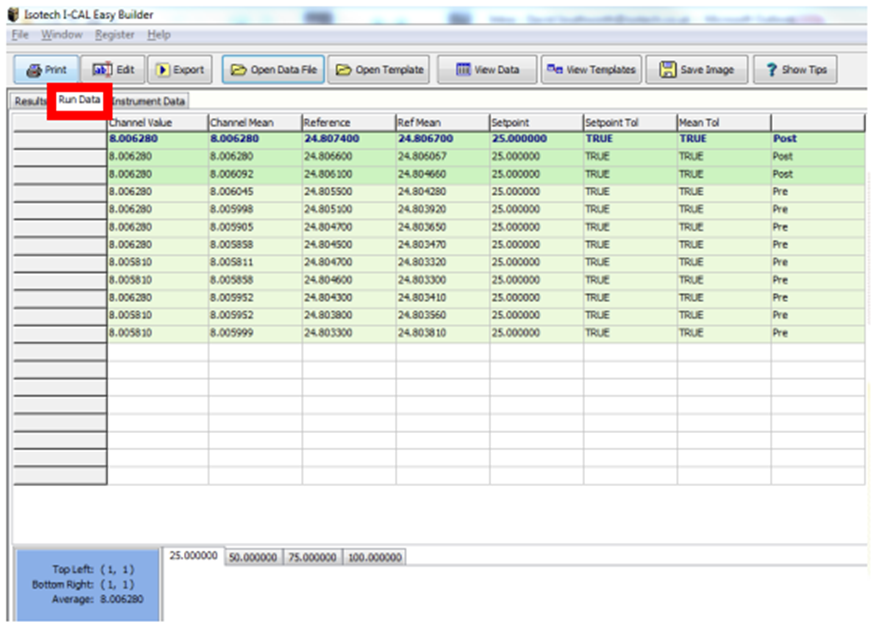Viewport: 872px width, 623px height.
Task: Select Channel Mean cell 8.005811
Action: pyautogui.click(x=255, y=262)
